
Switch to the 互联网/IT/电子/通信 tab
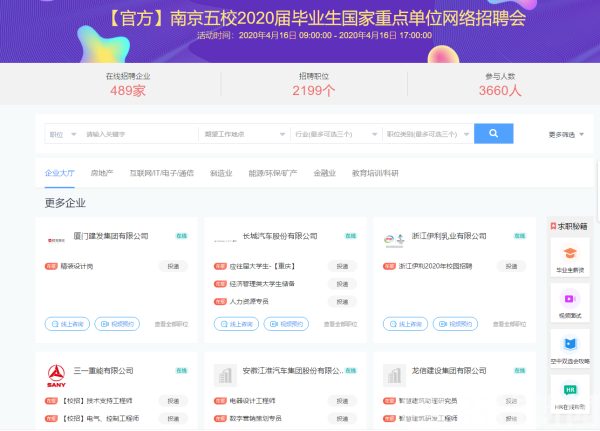161,173
